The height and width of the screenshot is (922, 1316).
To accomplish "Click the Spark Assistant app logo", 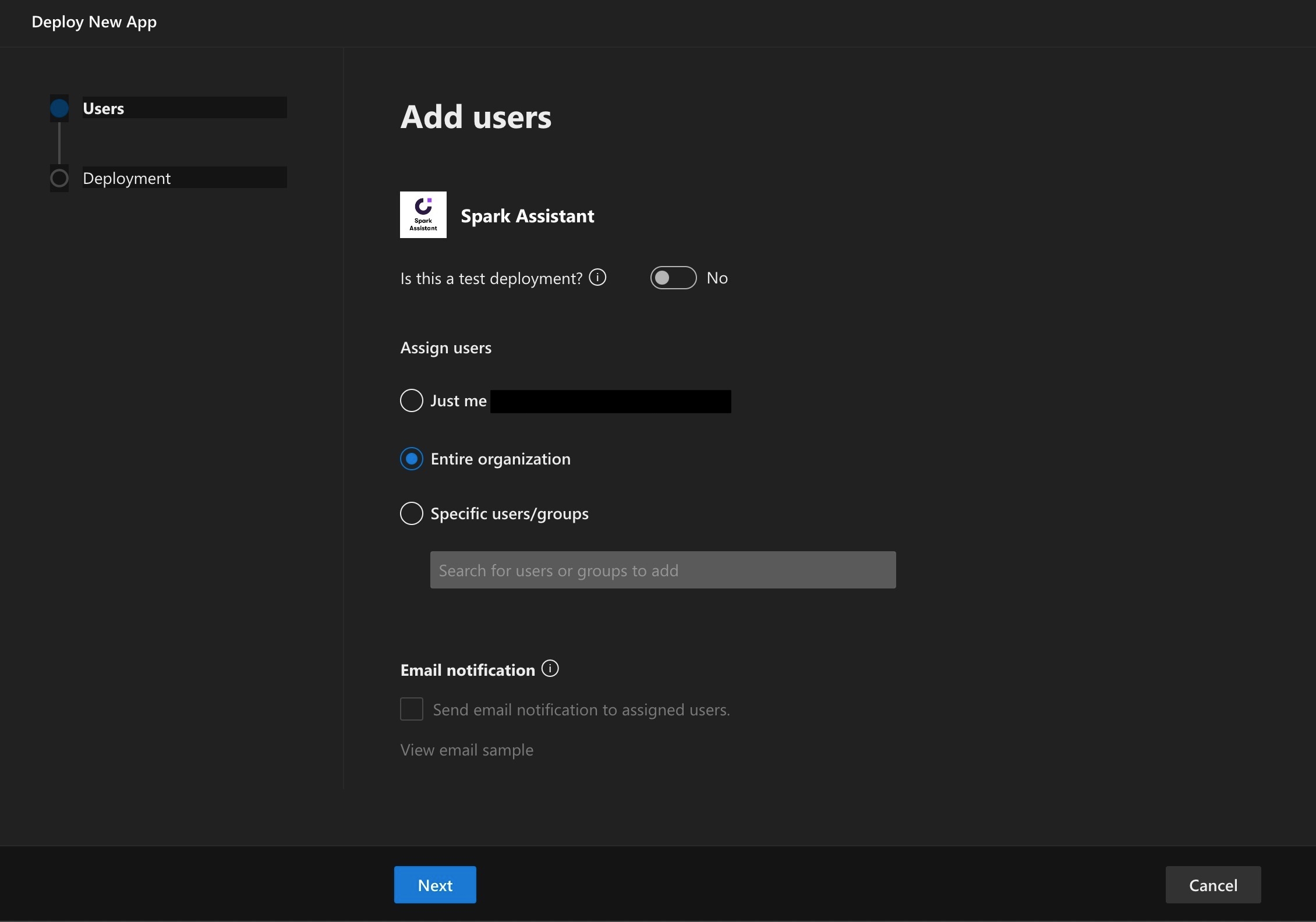I will point(423,215).
